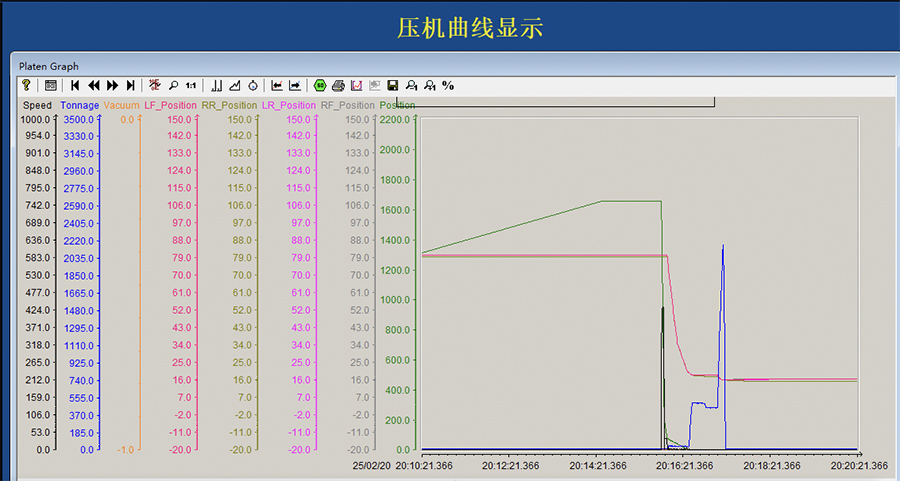The width and height of the screenshot is (900, 481).
Task: Select the Vacuum axis label
Action: tap(121, 105)
